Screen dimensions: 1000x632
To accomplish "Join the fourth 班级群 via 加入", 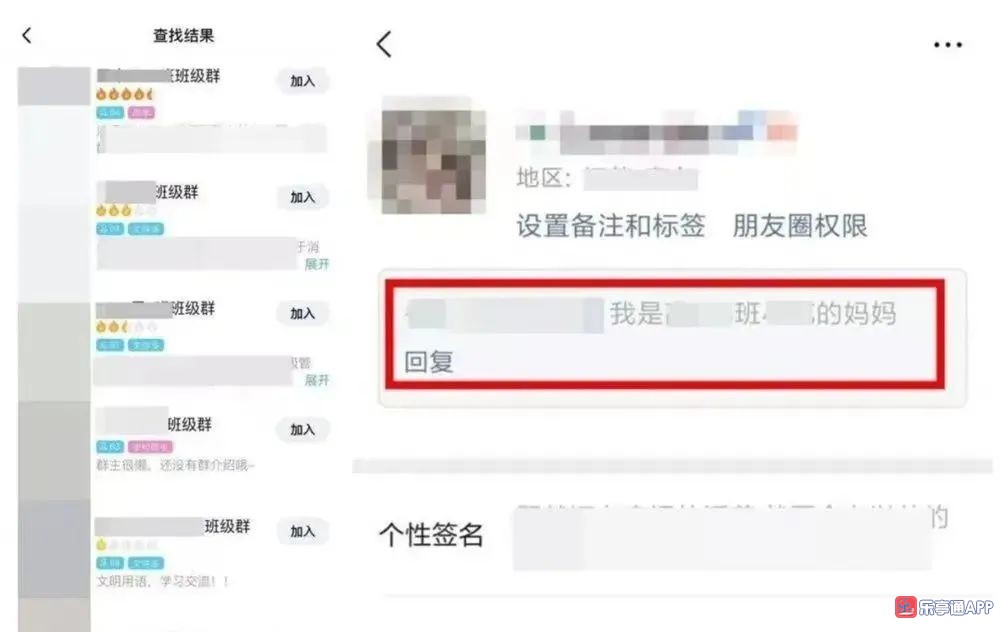I will point(302,429).
